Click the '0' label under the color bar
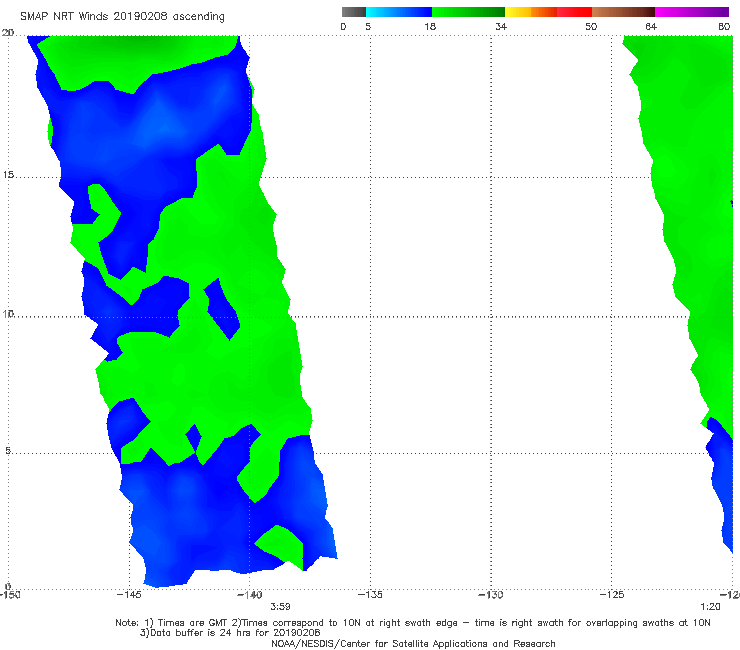Viewport: 740px width, 650px height. pyautogui.click(x=343, y=26)
